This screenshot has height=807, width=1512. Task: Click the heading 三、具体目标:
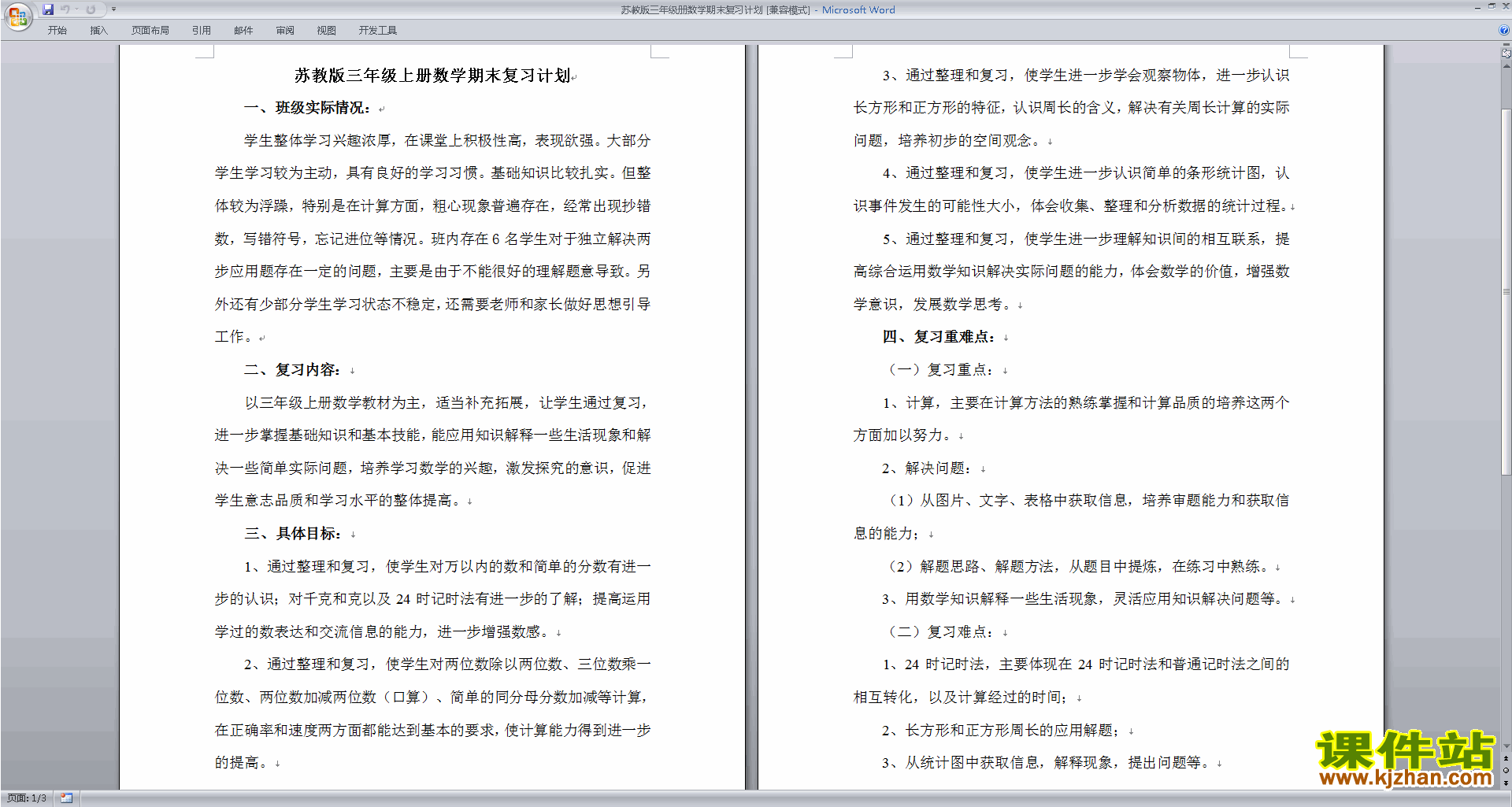pyautogui.click(x=293, y=534)
